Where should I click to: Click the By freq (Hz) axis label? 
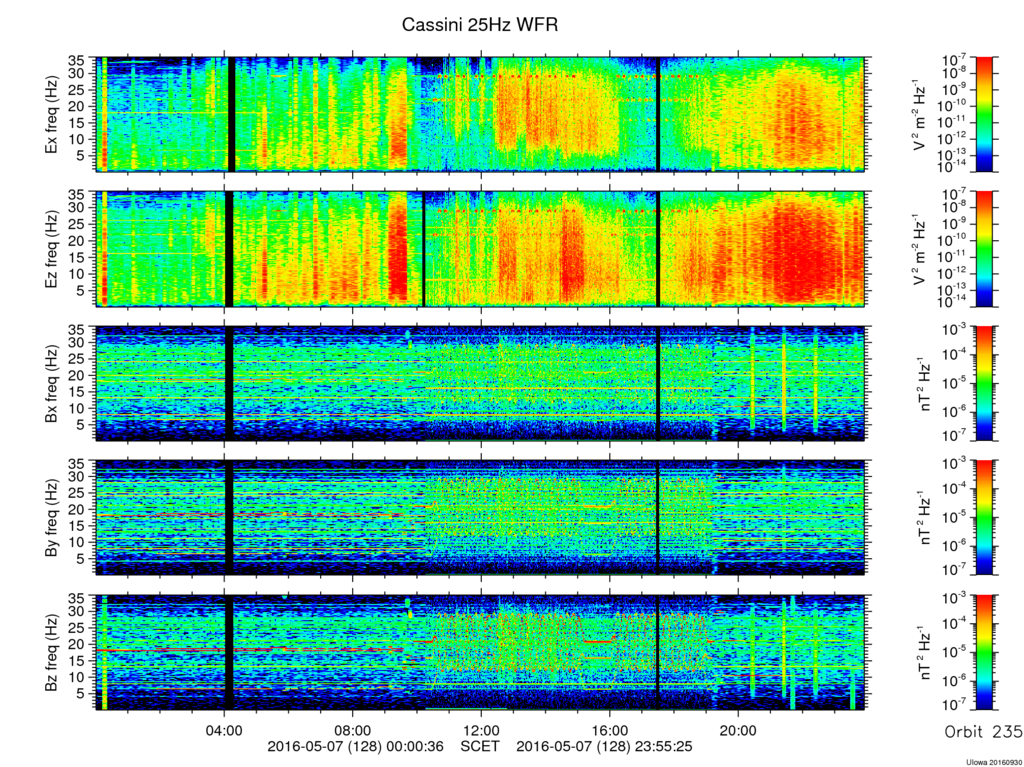click(52, 518)
